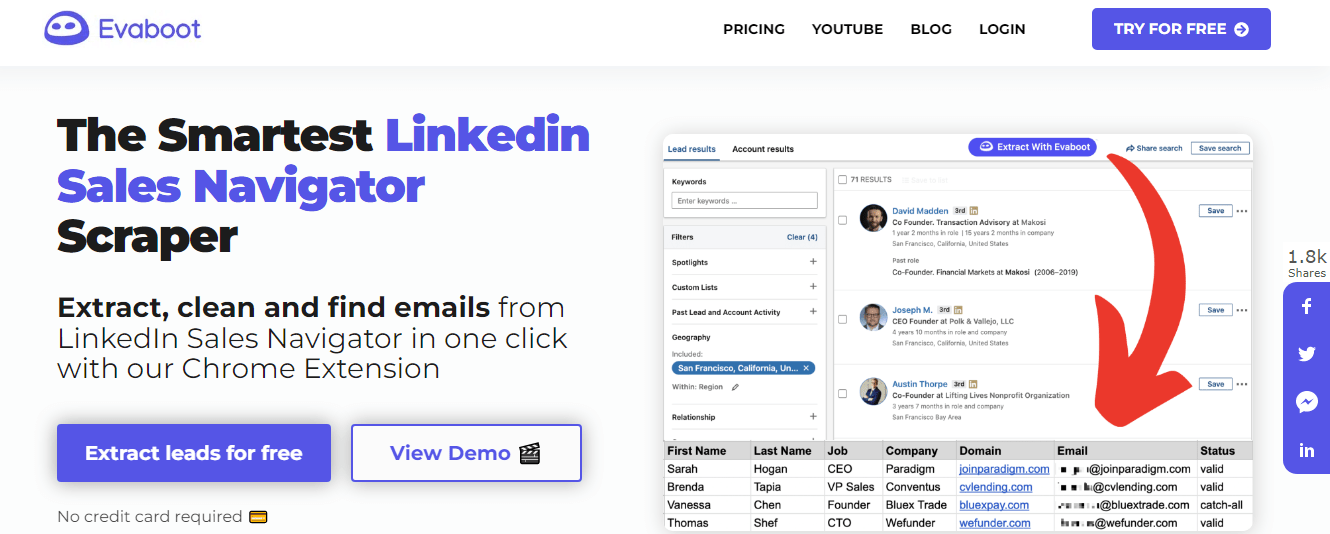
Task: Remove the San Francisco geography filter chip
Action: click(806, 368)
